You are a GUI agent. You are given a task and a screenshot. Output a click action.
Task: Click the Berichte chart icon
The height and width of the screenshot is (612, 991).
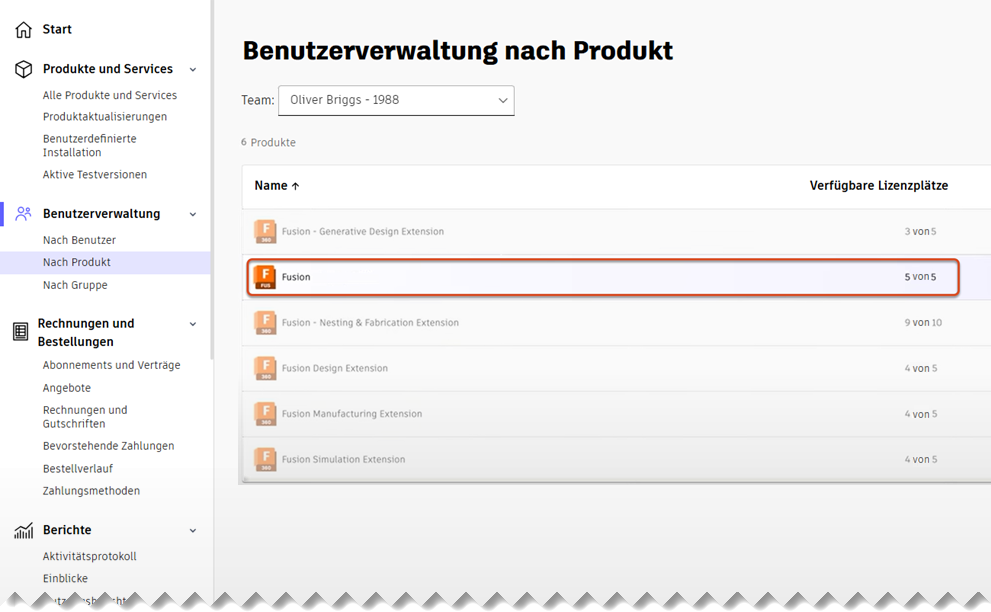23,530
